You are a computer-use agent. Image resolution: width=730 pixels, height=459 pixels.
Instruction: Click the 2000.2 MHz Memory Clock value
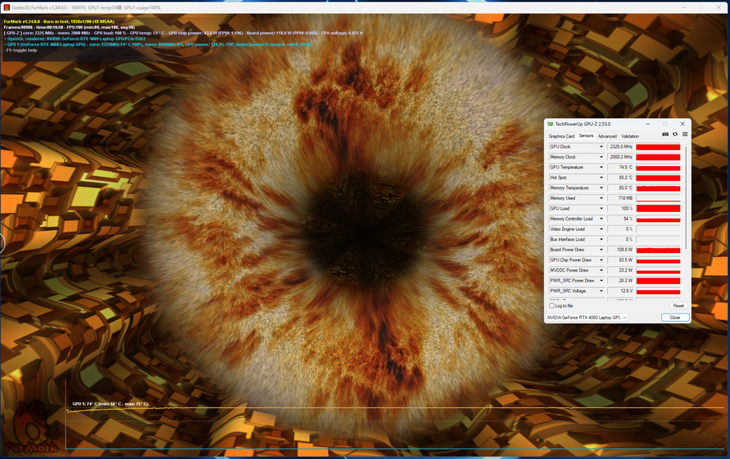click(x=621, y=157)
